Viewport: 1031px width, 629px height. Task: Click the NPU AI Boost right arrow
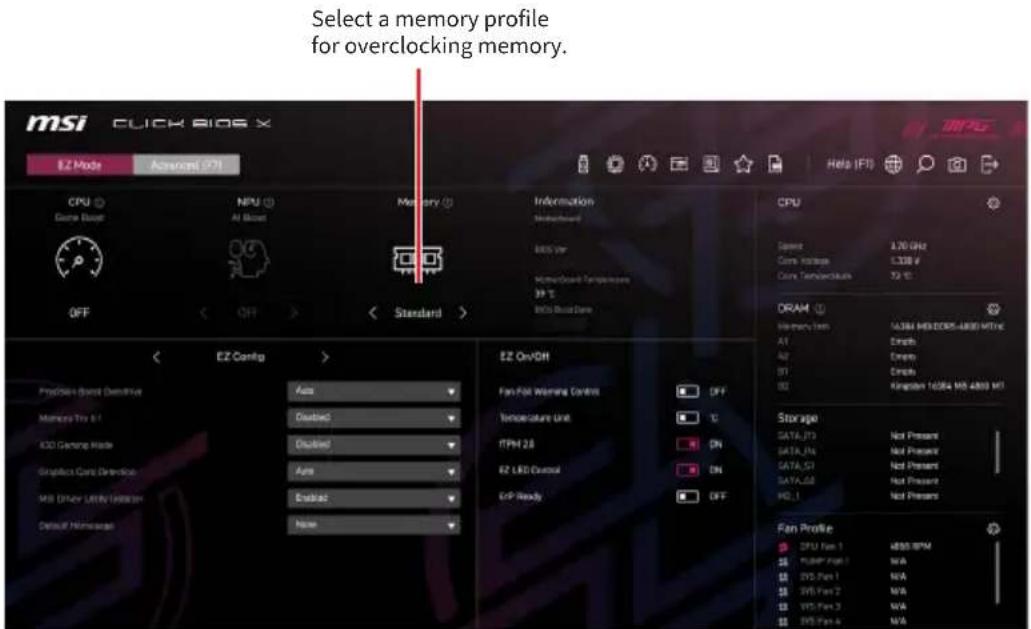click(294, 313)
